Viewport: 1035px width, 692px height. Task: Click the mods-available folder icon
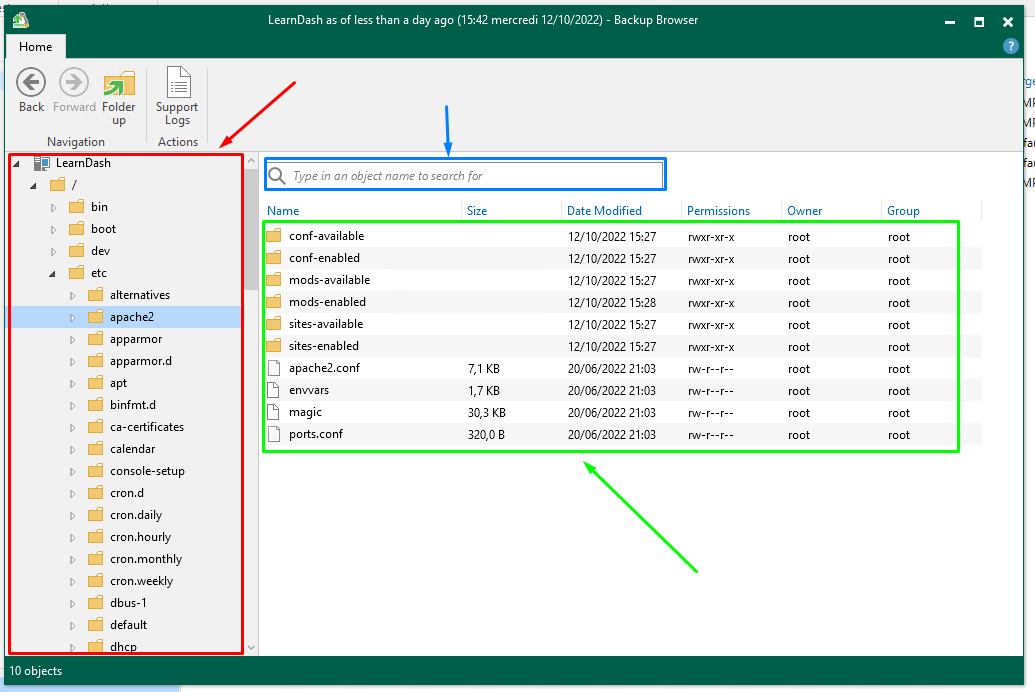pos(273,280)
